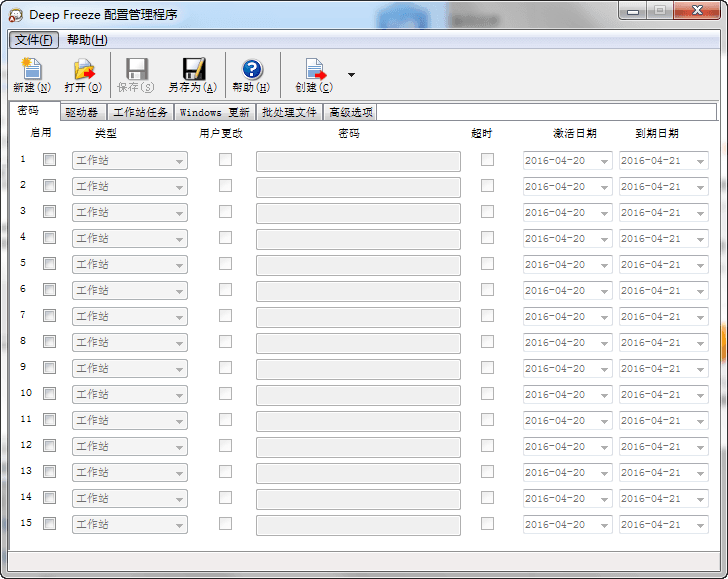Viewport: 728px width, 579px height.
Task: Click the 创建(C) create icon
Action: [314, 75]
